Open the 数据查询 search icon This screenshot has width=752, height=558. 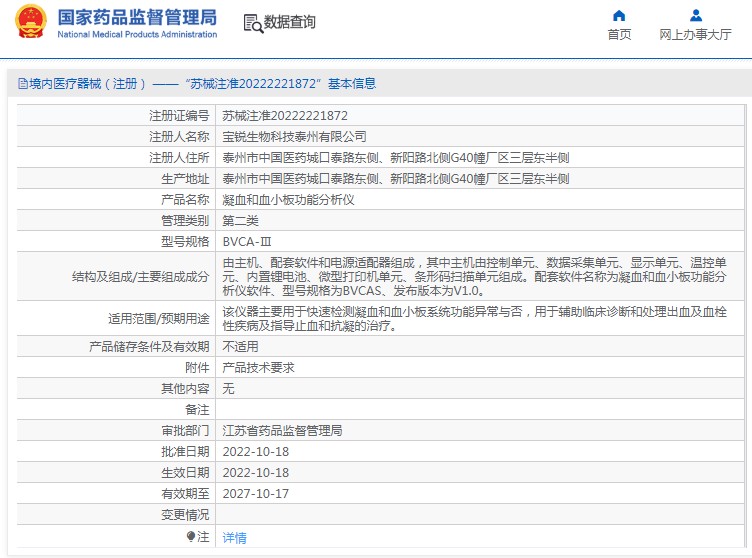click(253, 24)
